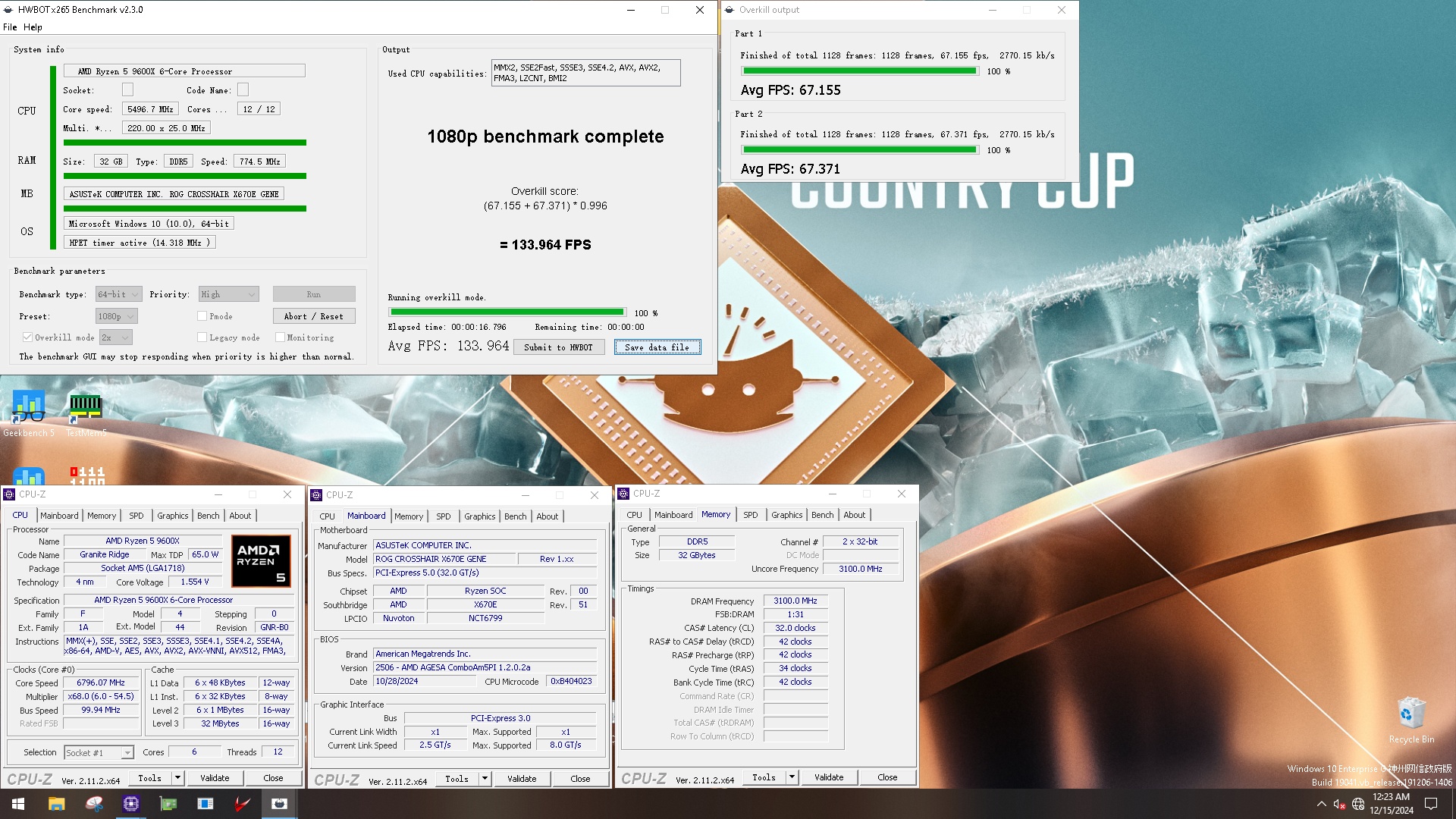Show hidden system tray icons
Viewport: 1456px width, 819px height.
tap(1322, 804)
